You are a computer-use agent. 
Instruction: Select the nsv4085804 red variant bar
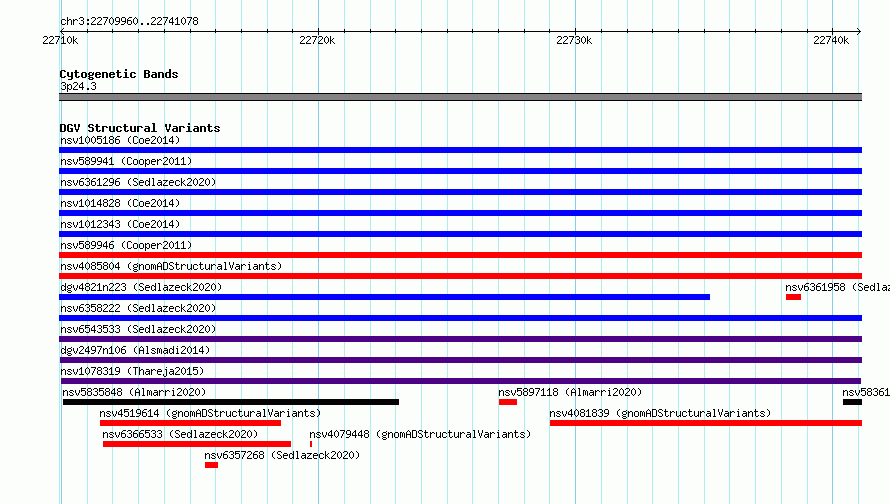coord(460,276)
